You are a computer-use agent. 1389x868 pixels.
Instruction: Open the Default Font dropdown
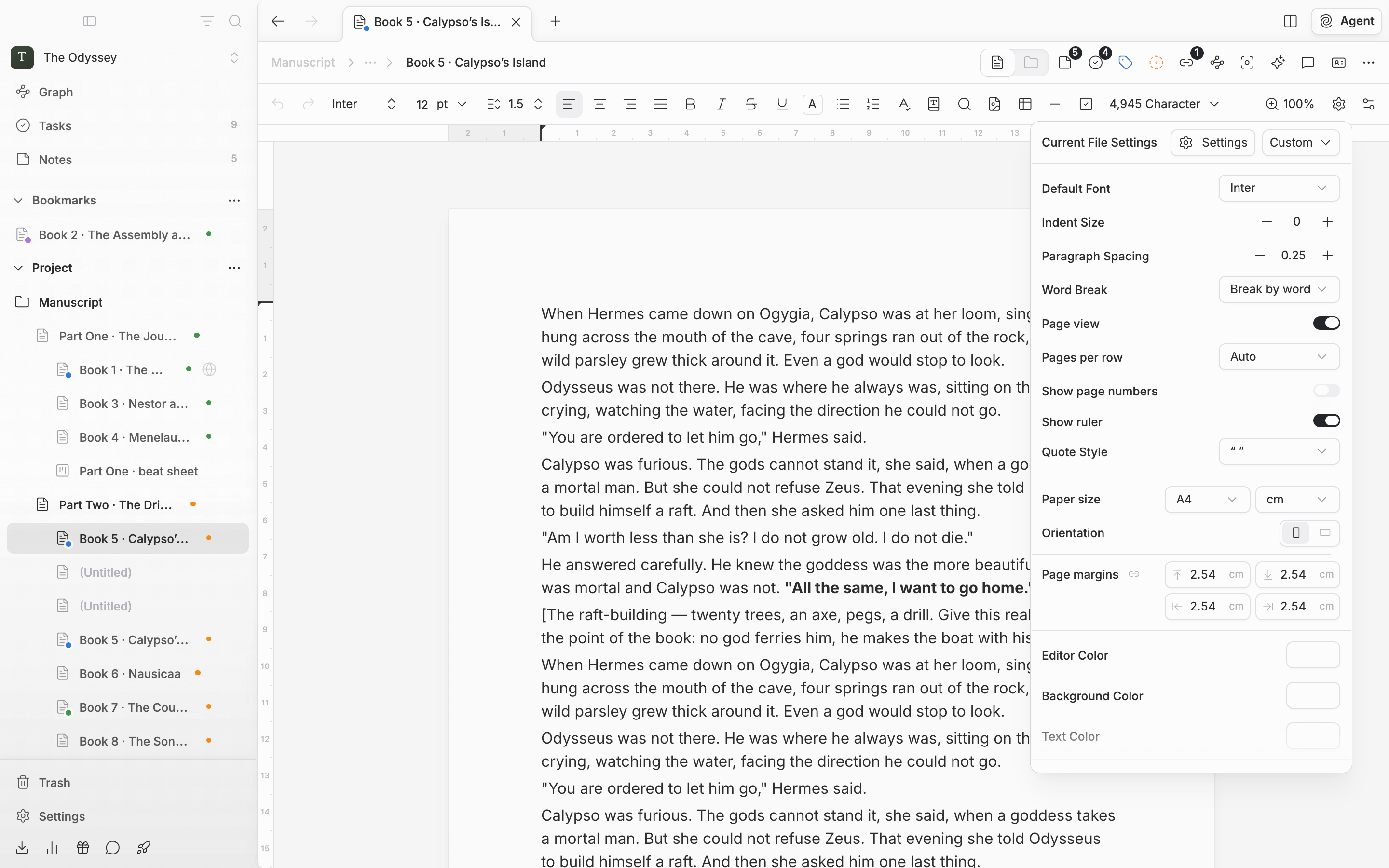(1280, 188)
